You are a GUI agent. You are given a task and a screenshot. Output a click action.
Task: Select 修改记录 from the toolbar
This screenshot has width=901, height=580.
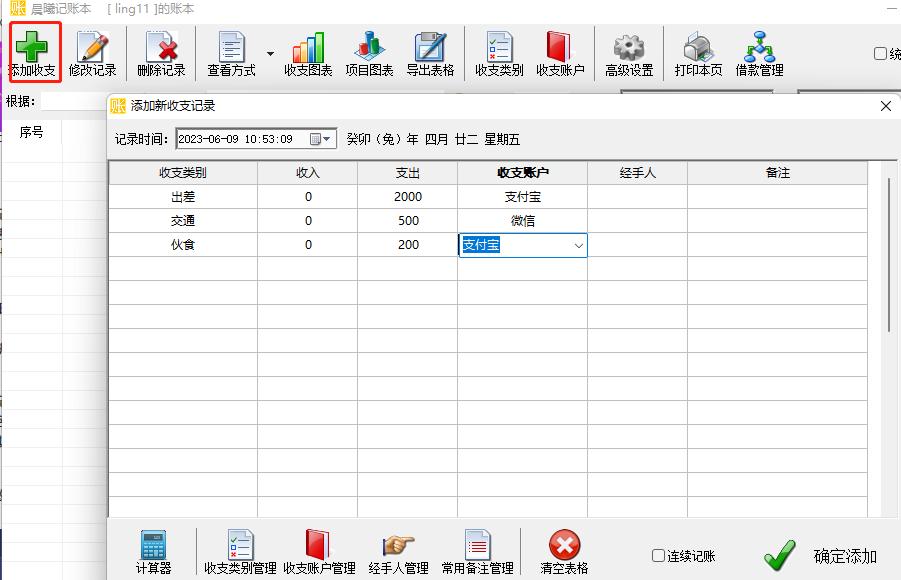click(92, 52)
